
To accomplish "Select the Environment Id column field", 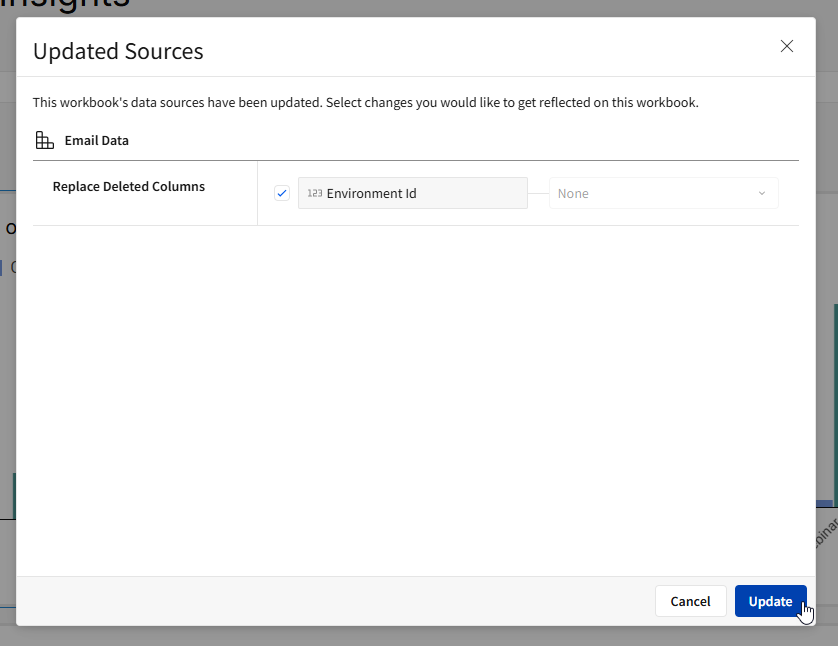I will [412, 193].
